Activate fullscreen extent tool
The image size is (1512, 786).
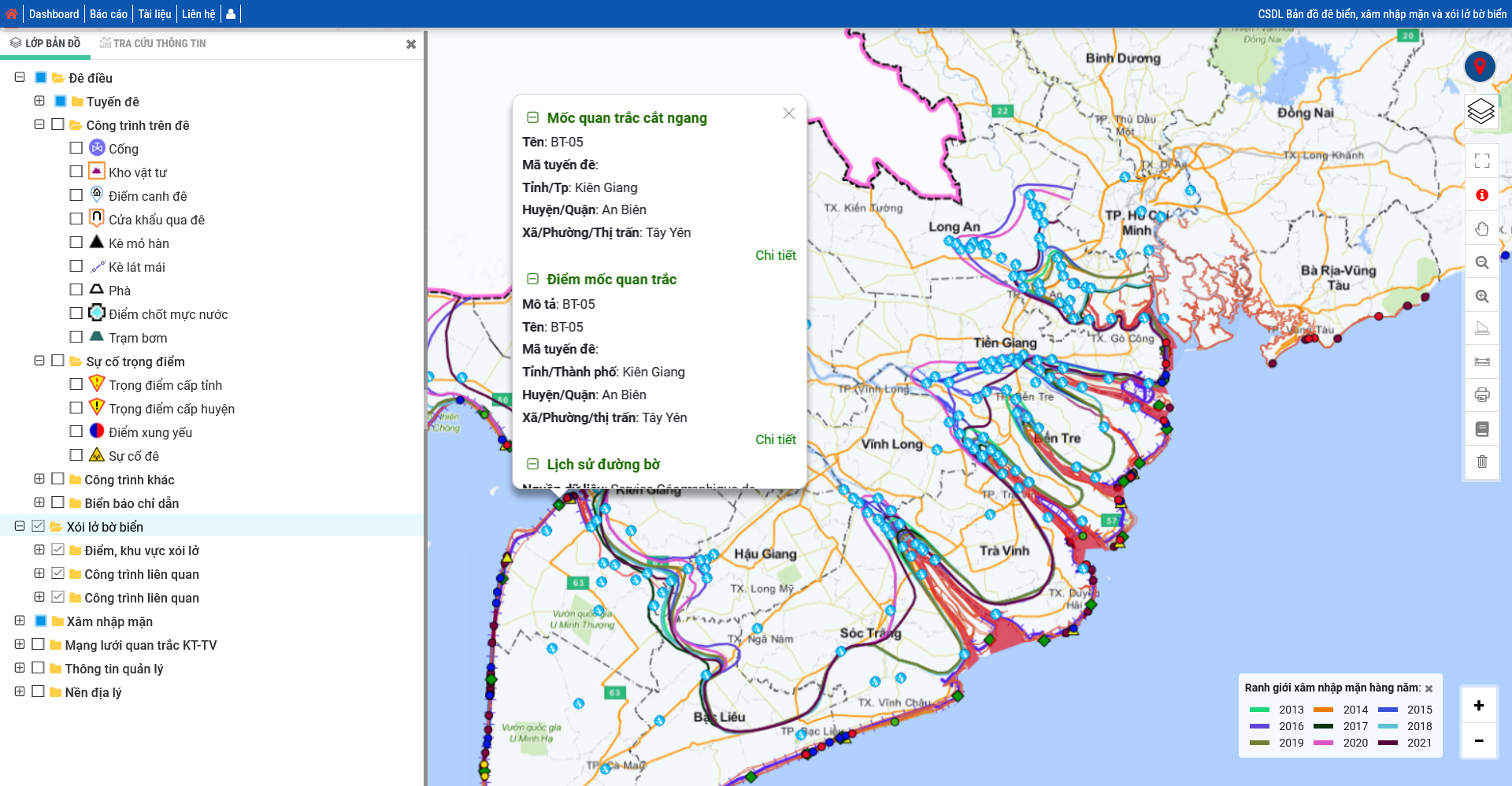(x=1482, y=161)
